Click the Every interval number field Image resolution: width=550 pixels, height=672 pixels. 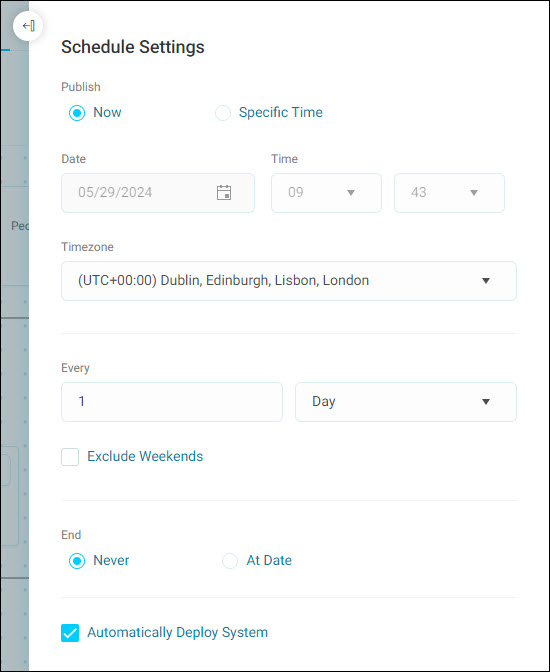point(172,402)
